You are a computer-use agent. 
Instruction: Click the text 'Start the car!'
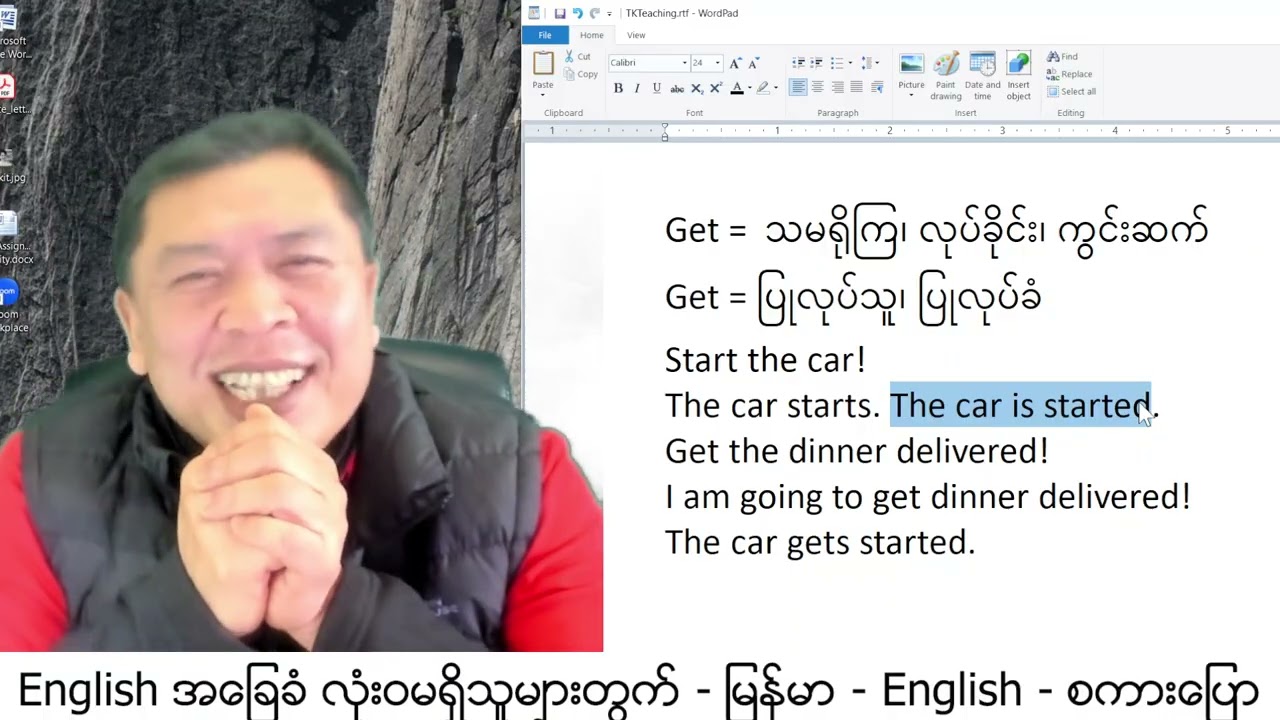pyautogui.click(x=765, y=360)
